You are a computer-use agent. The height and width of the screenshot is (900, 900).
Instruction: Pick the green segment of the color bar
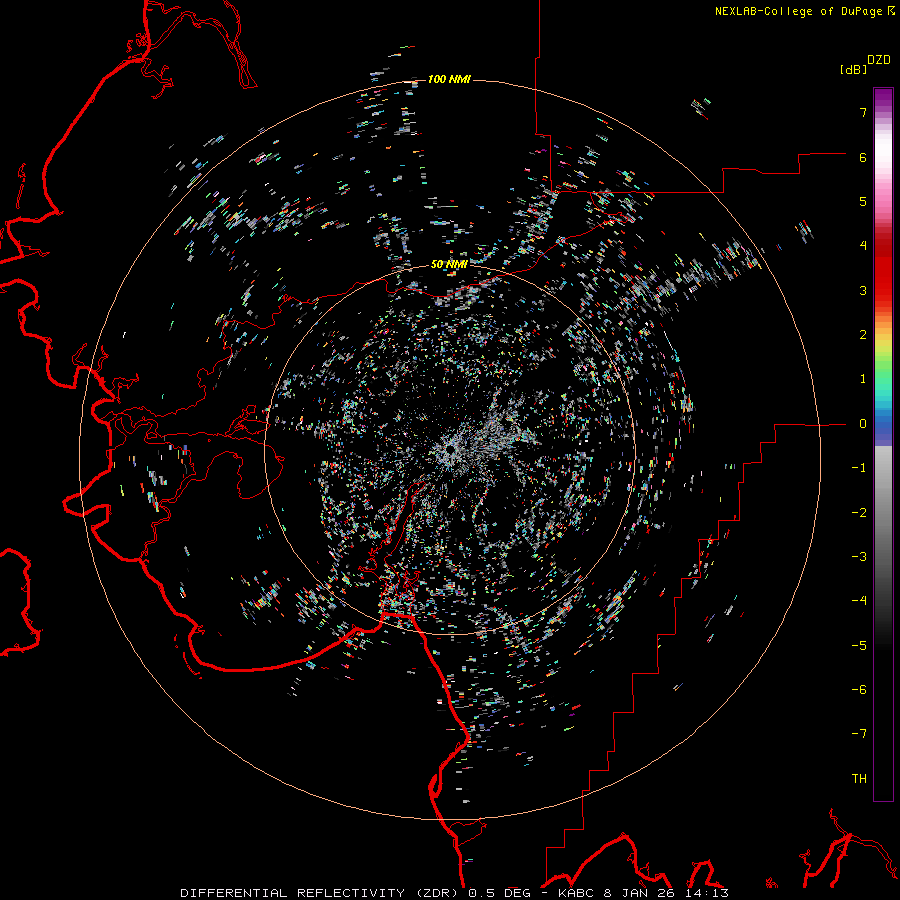pos(883,367)
